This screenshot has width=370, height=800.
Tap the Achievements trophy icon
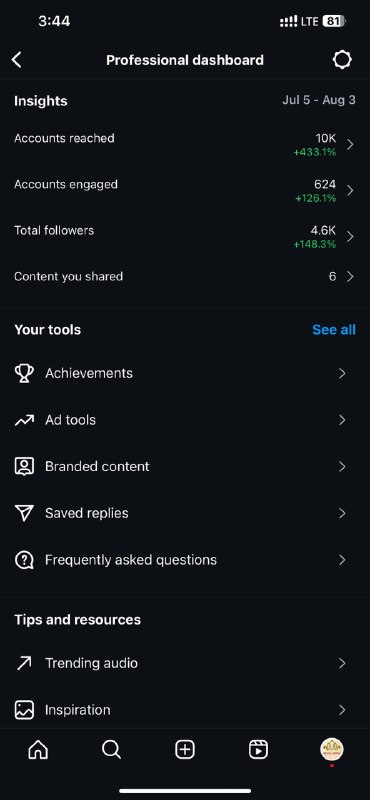tap(24, 373)
